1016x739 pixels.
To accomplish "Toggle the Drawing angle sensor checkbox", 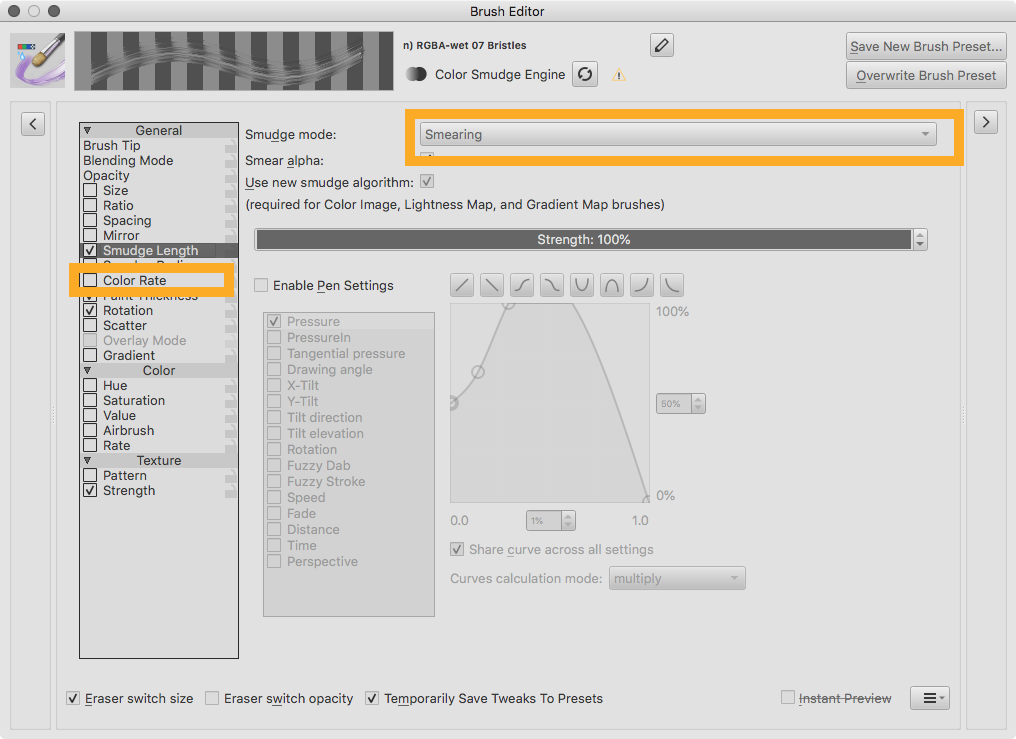I will click(x=274, y=369).
